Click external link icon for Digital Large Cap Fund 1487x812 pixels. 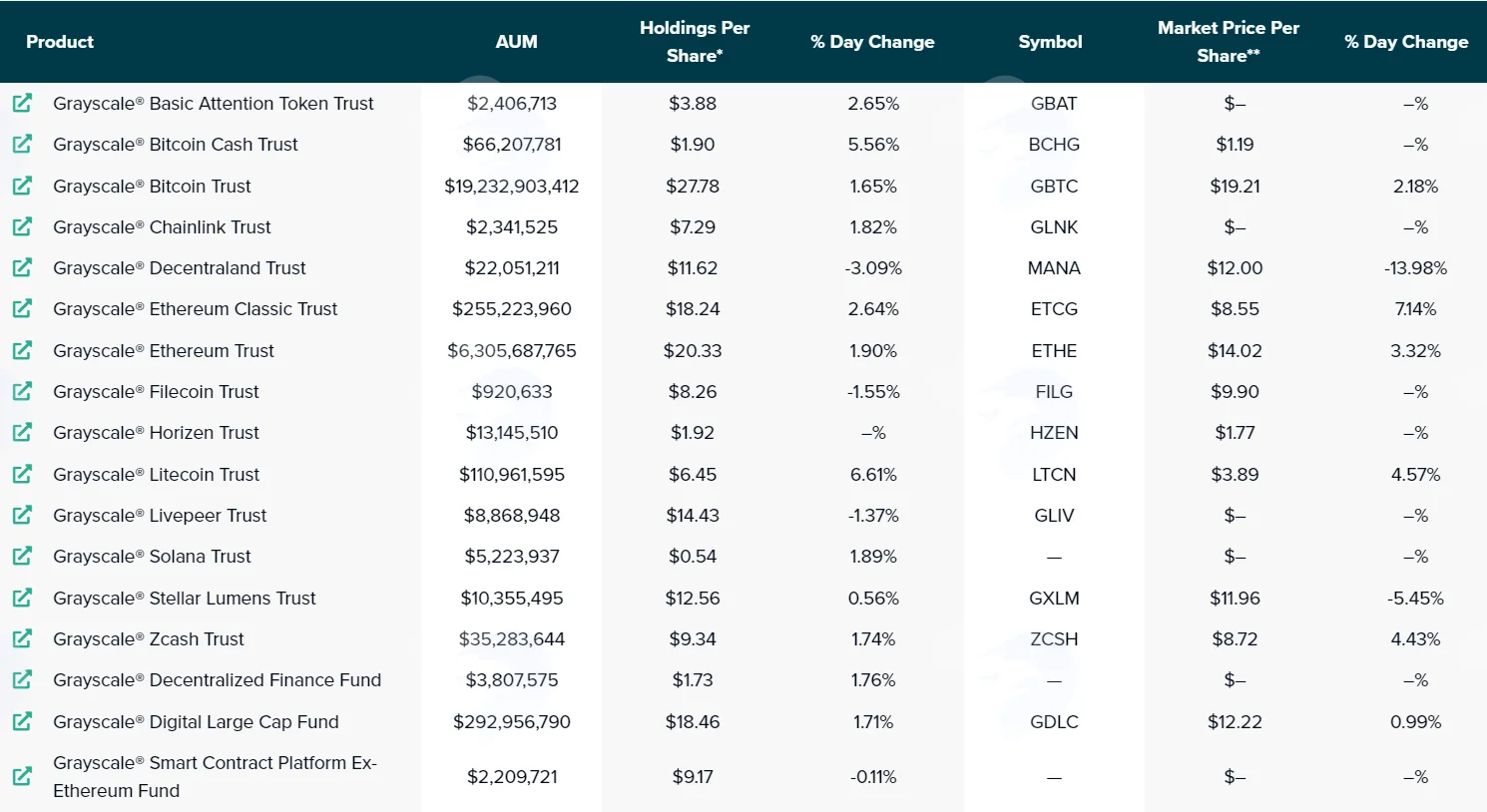point(22,721)
